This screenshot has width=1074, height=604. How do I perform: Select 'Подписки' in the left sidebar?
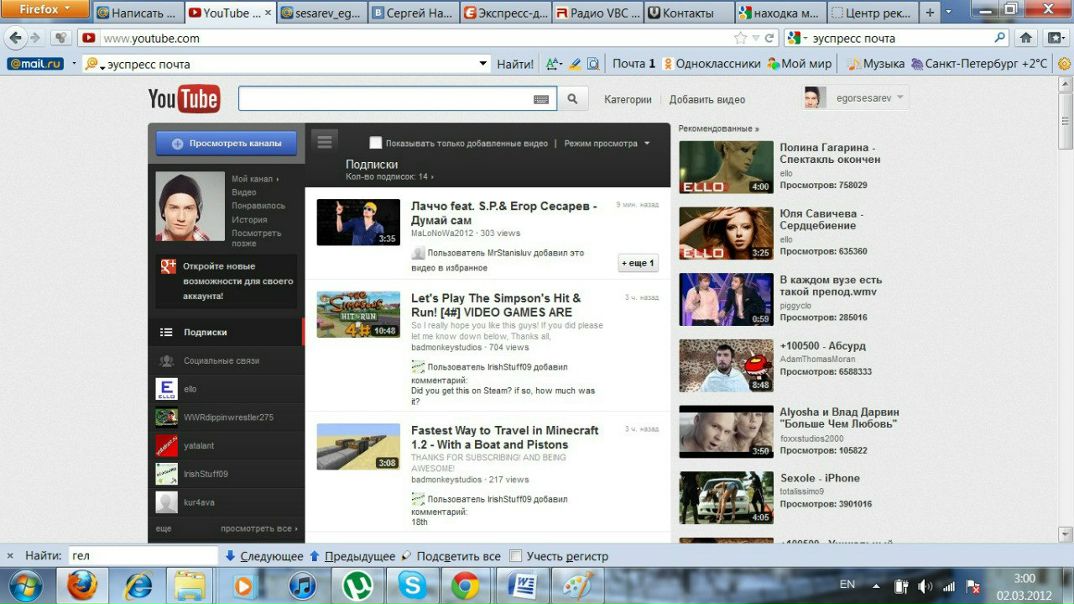coord(205,332)
